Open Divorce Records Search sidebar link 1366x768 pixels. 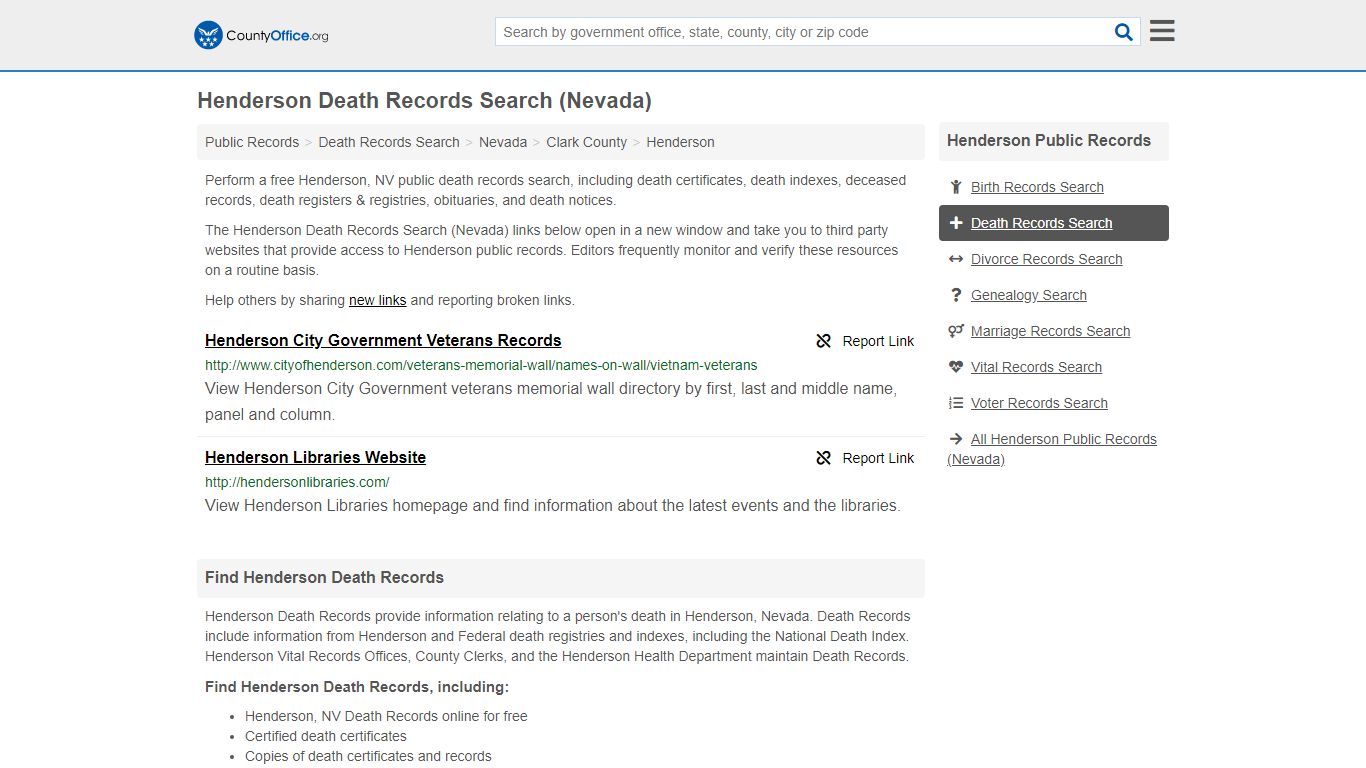(1046, 259)
